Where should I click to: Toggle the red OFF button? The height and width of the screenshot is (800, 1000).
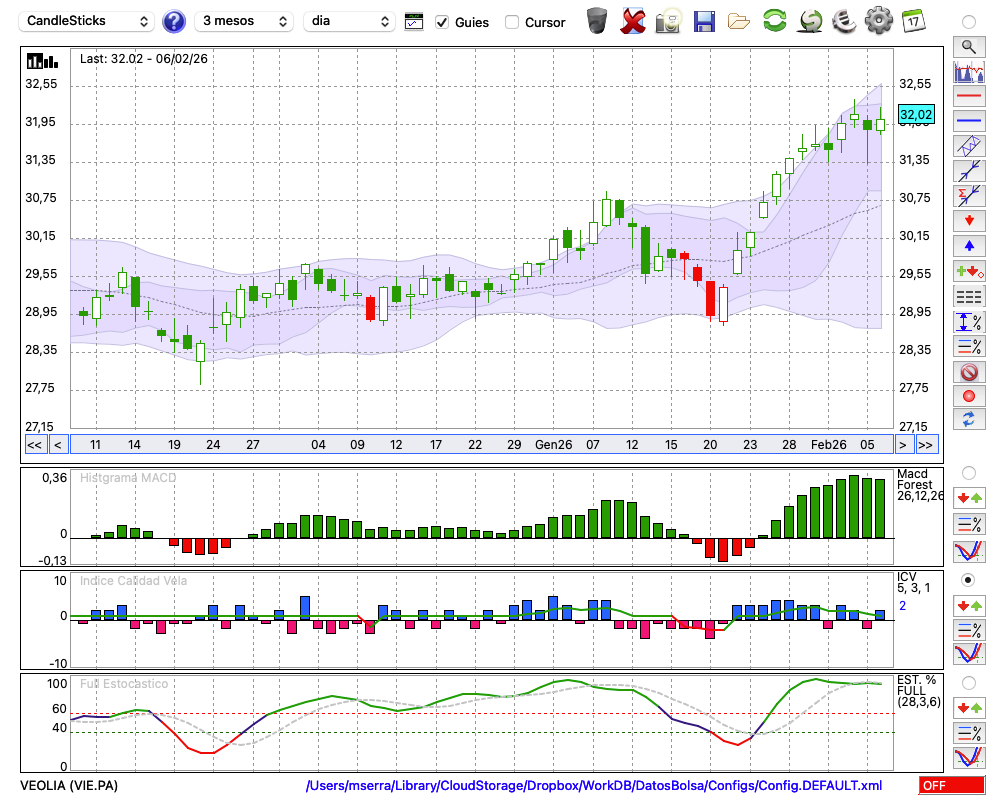[952, 785]
